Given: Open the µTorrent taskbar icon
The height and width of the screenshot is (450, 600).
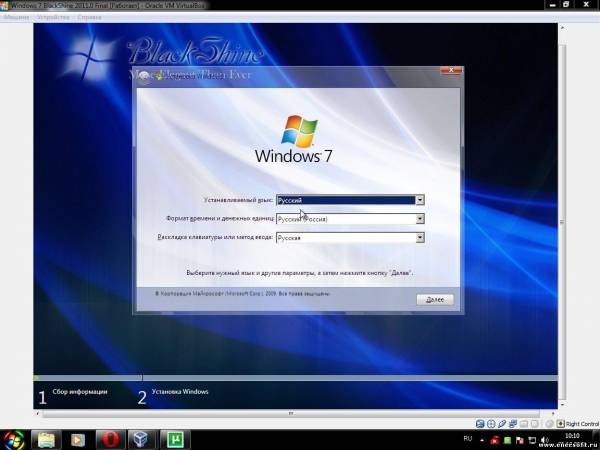Looking at the screenshot, I should click(174, 440).
